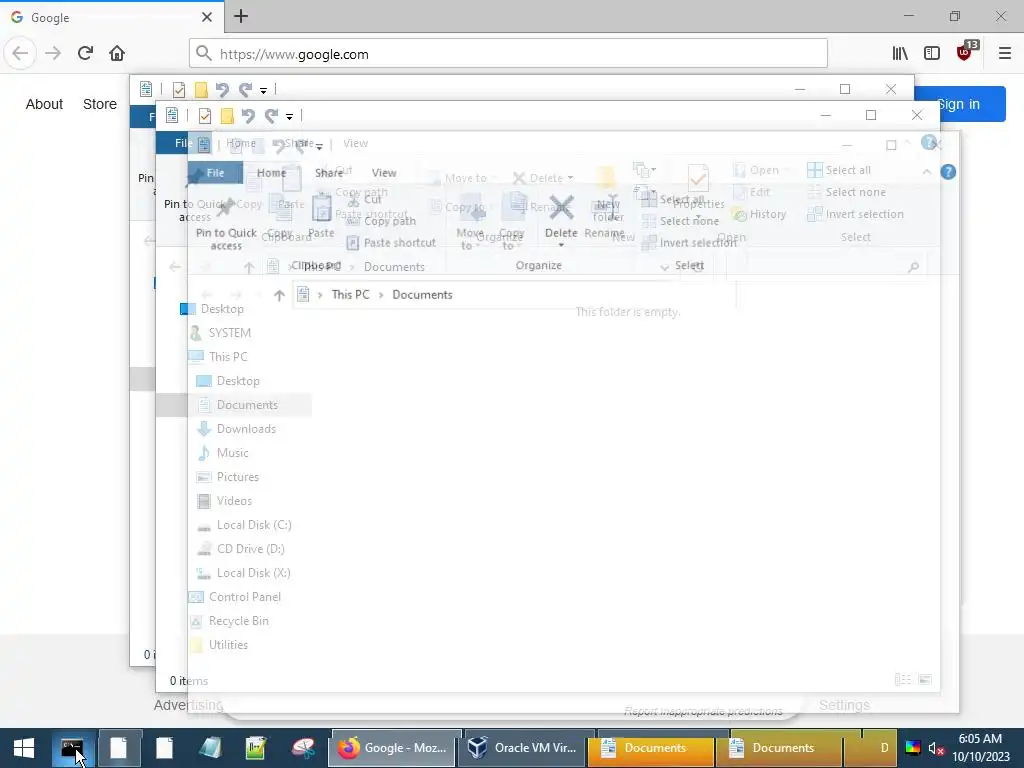Screen dimensions: 1024x768
Task: Open Customize Quick Access dropdown, second Explorer
Action: pos(289,117)
